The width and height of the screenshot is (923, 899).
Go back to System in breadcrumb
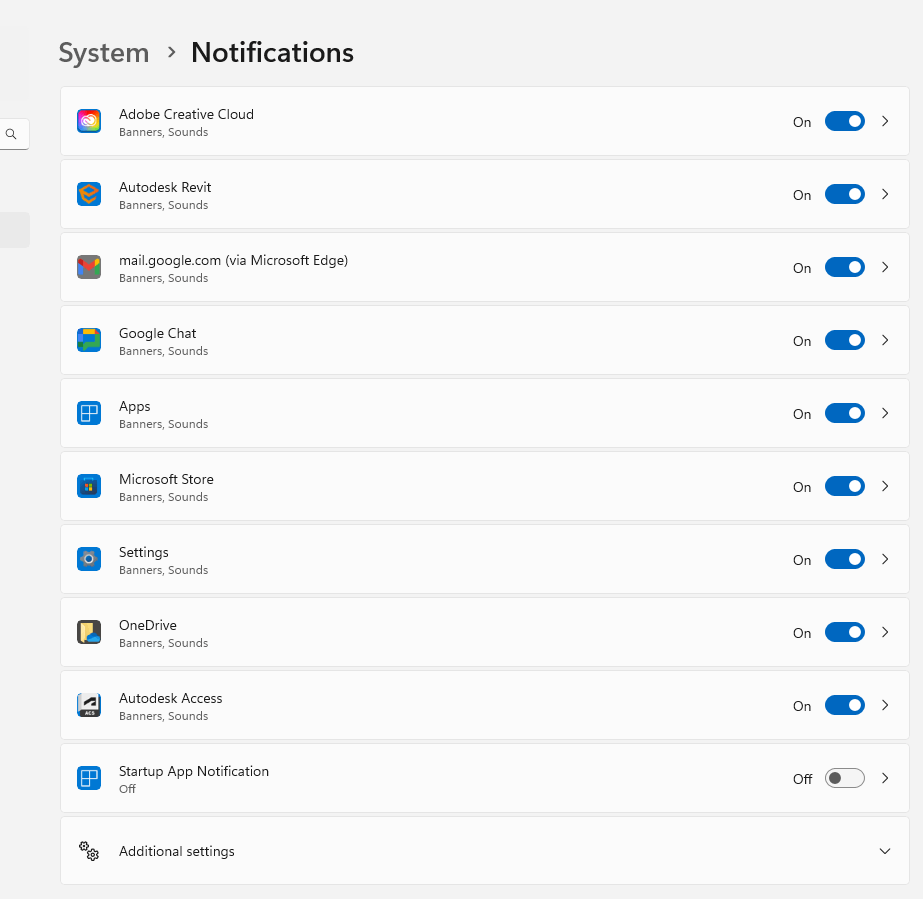tap(104, 53)
